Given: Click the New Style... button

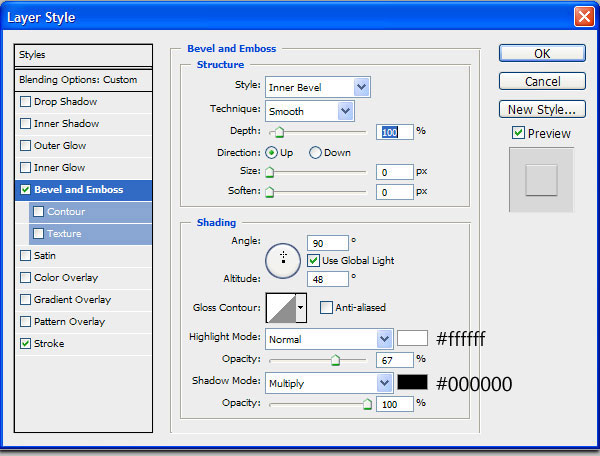Looking at the screenshot, I should pyautogui.click(x=542, y=109).
